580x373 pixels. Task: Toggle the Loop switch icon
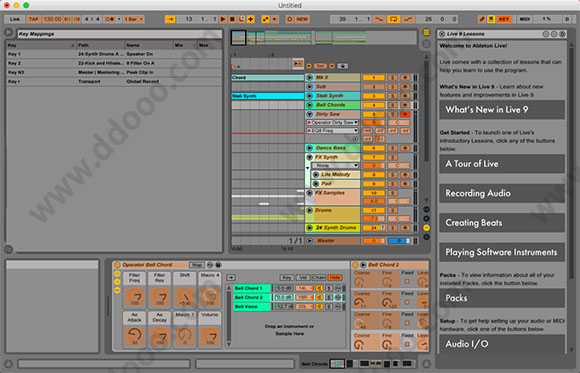point(393,19)
